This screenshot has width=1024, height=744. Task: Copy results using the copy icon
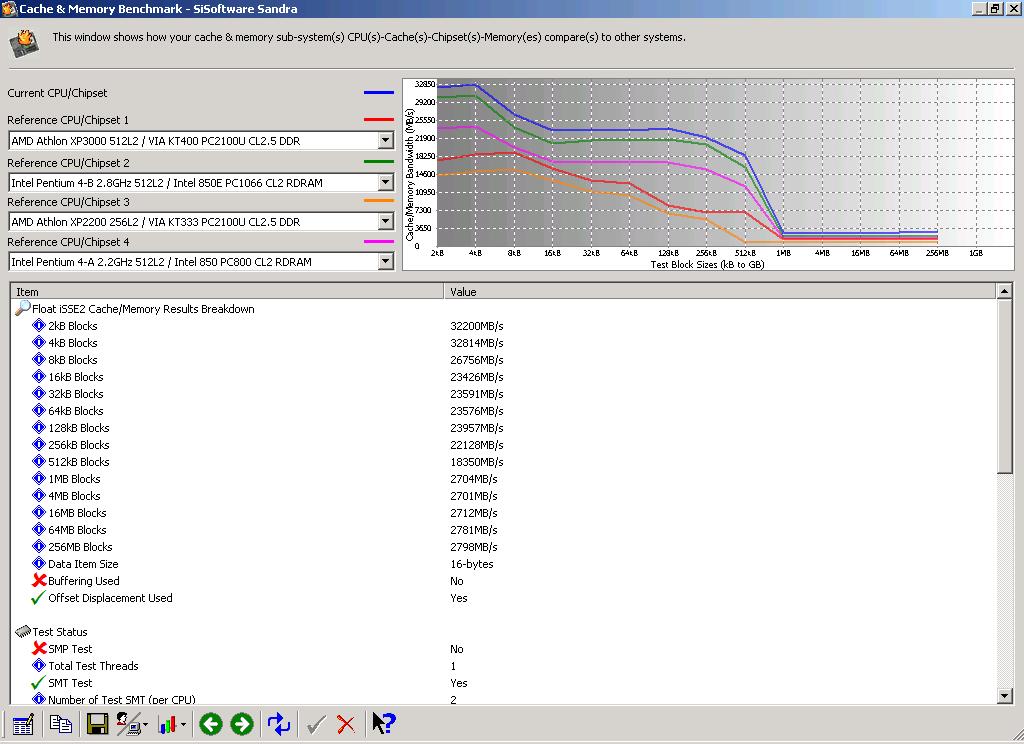(x=61, y=724)
